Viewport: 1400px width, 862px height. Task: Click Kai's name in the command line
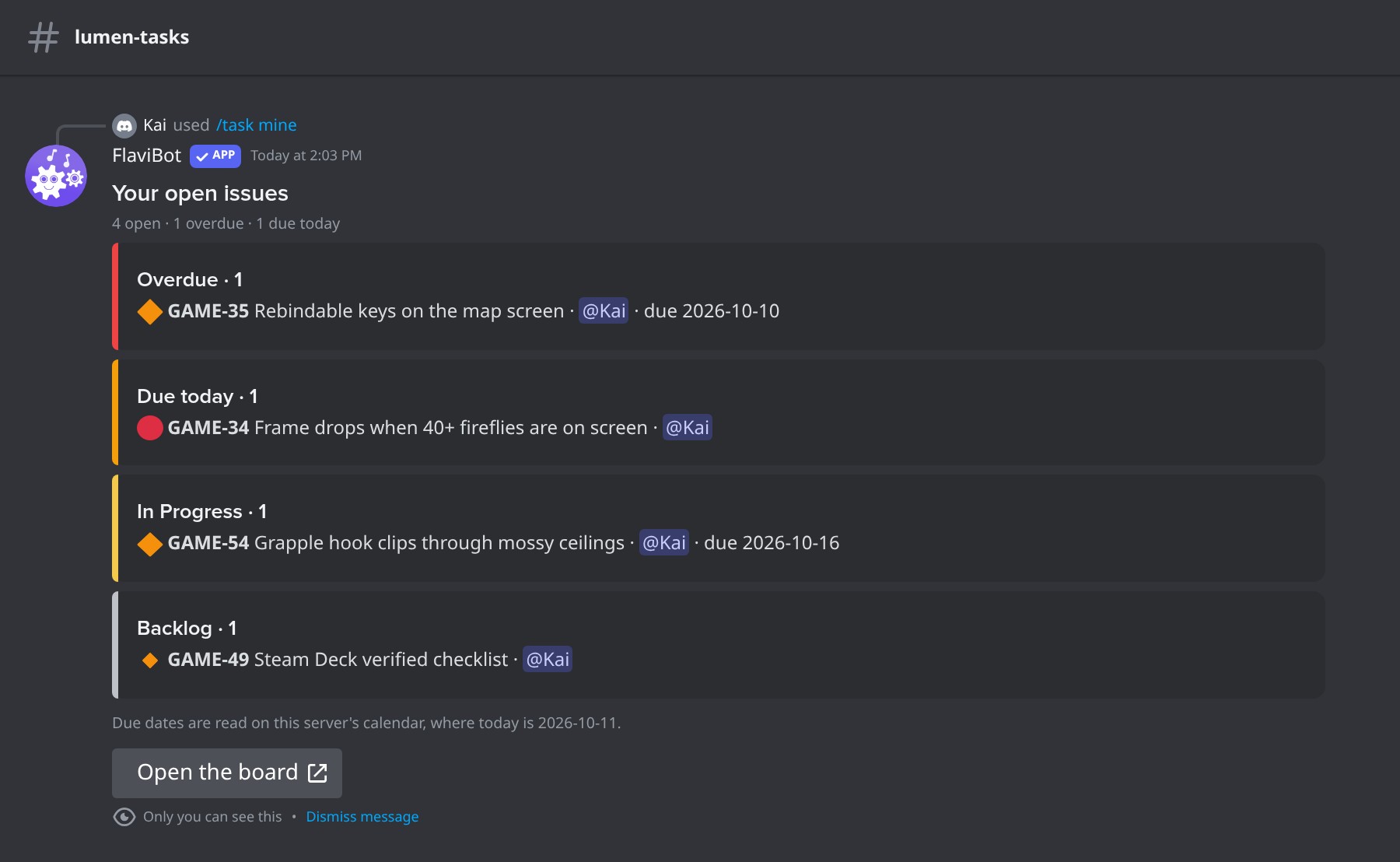[x=155, y=125]
